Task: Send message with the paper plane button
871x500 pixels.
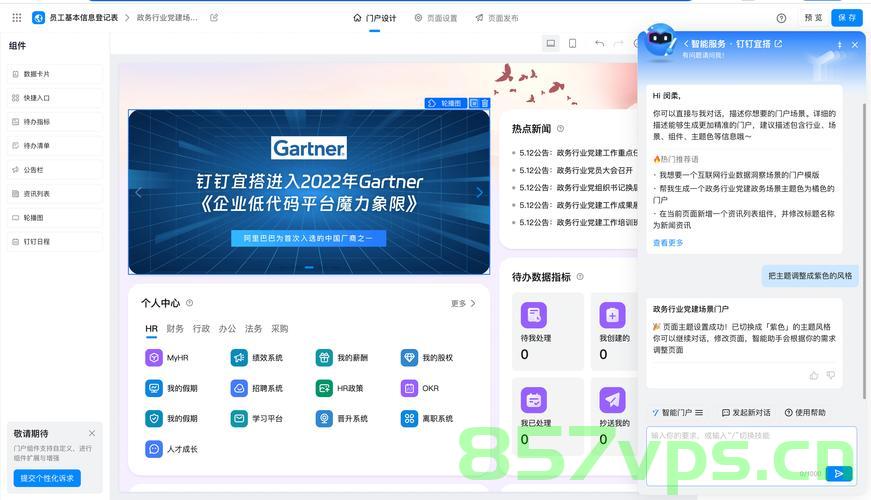Action: point(839,473)
